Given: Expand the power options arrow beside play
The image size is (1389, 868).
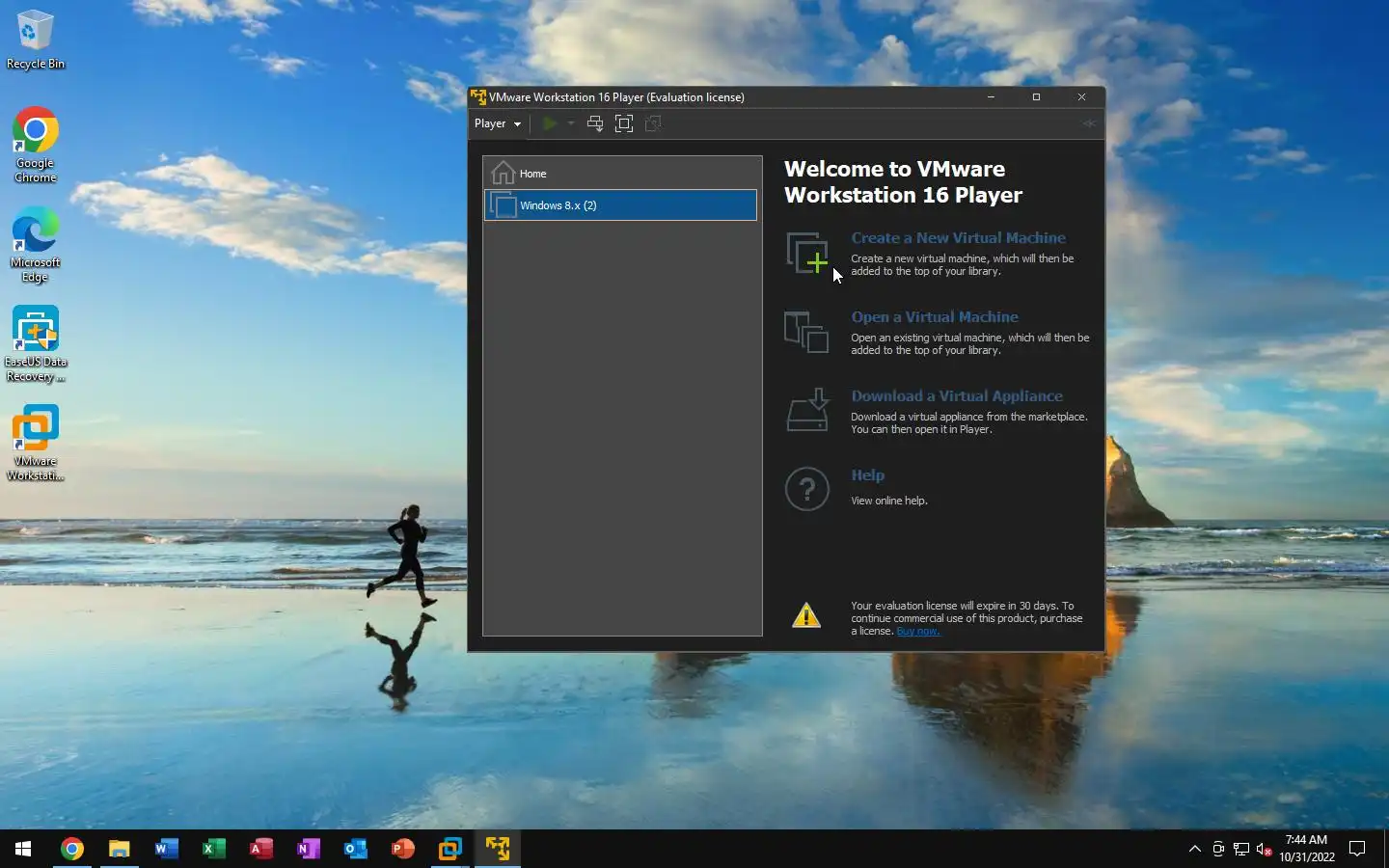Looking at the screenshot, I should 571,123.
